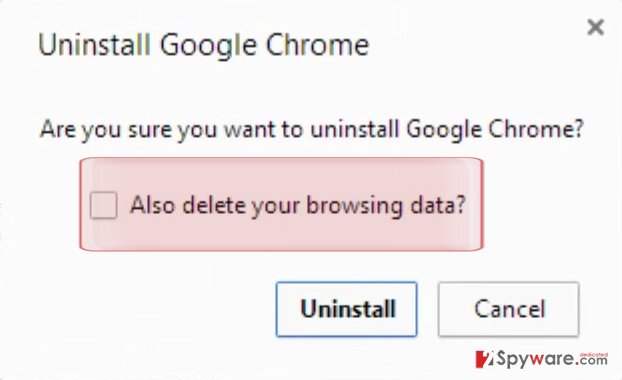Viewport: 622px width, 380px height.
Task: Choose Cancel to keep Google Chrome
Action: (509, 309)
